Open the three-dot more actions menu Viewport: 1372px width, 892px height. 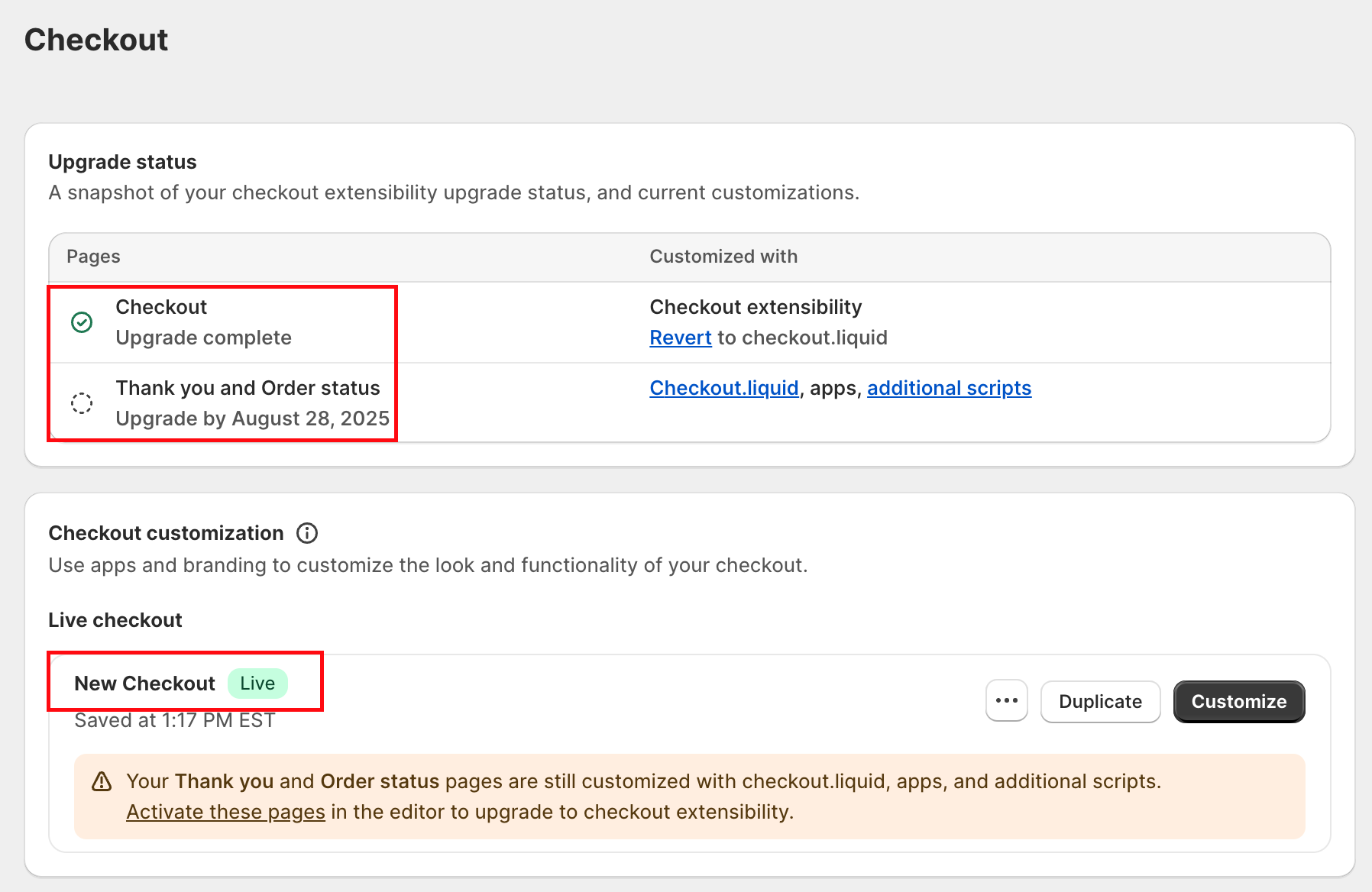click(x=1006, y=701)
